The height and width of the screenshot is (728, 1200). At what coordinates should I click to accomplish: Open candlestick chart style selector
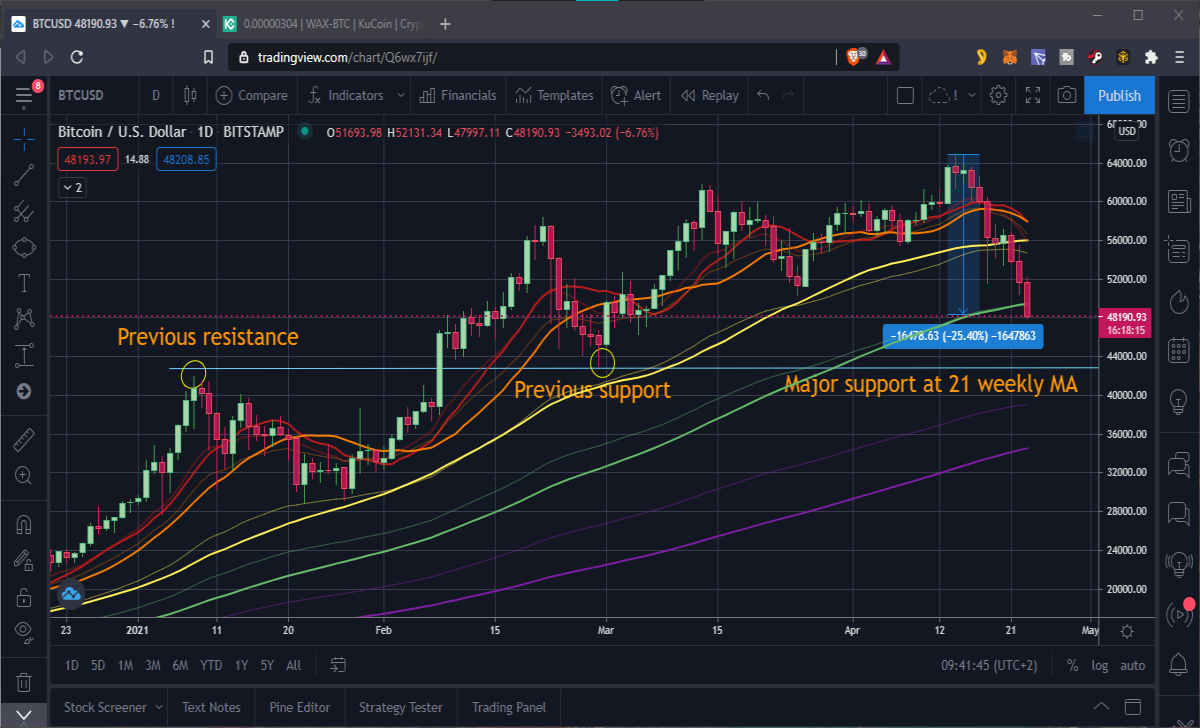tap(190, 96)
